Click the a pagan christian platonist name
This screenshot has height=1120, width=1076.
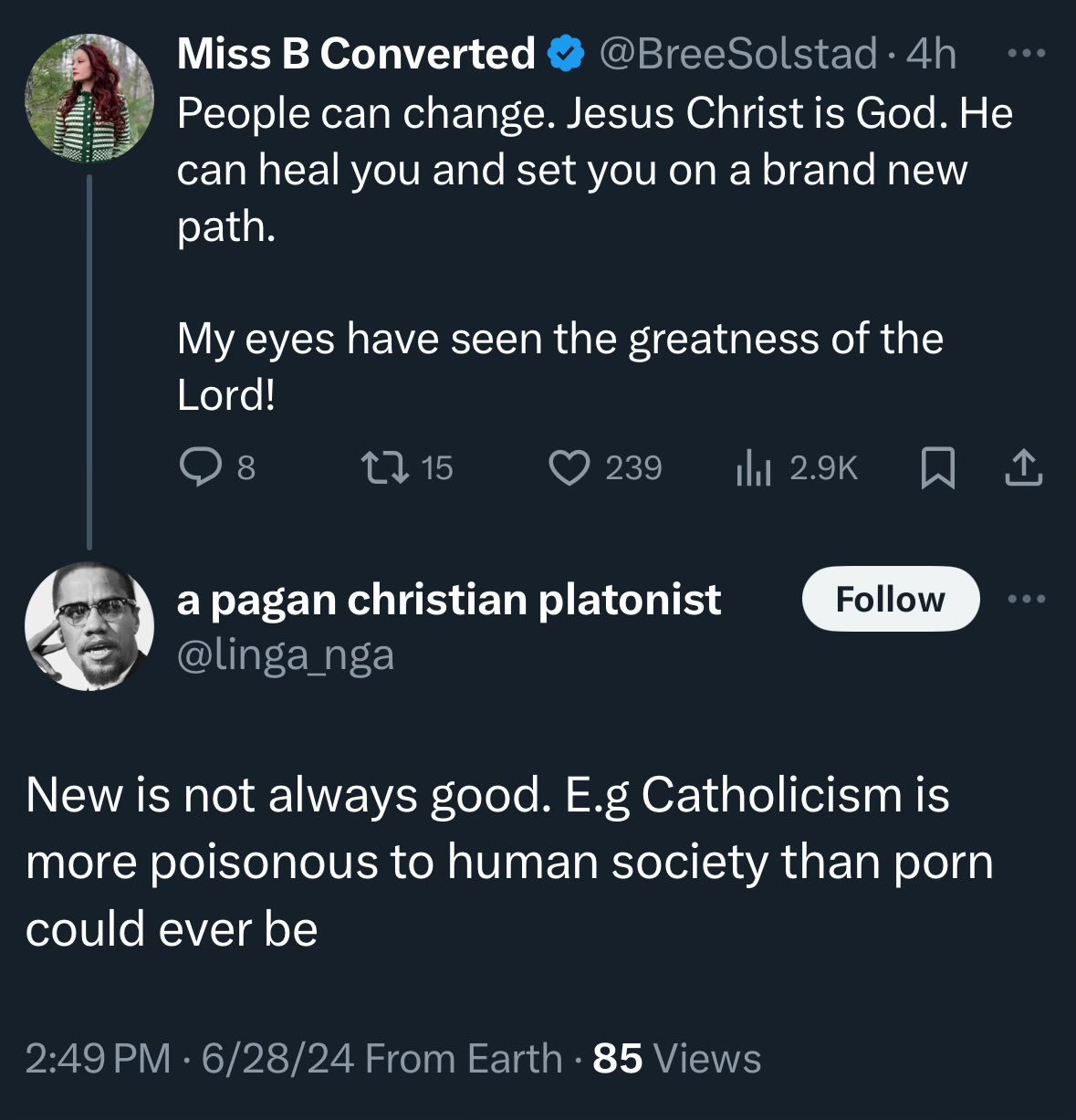pyautogui.click(x=448, y=600)
